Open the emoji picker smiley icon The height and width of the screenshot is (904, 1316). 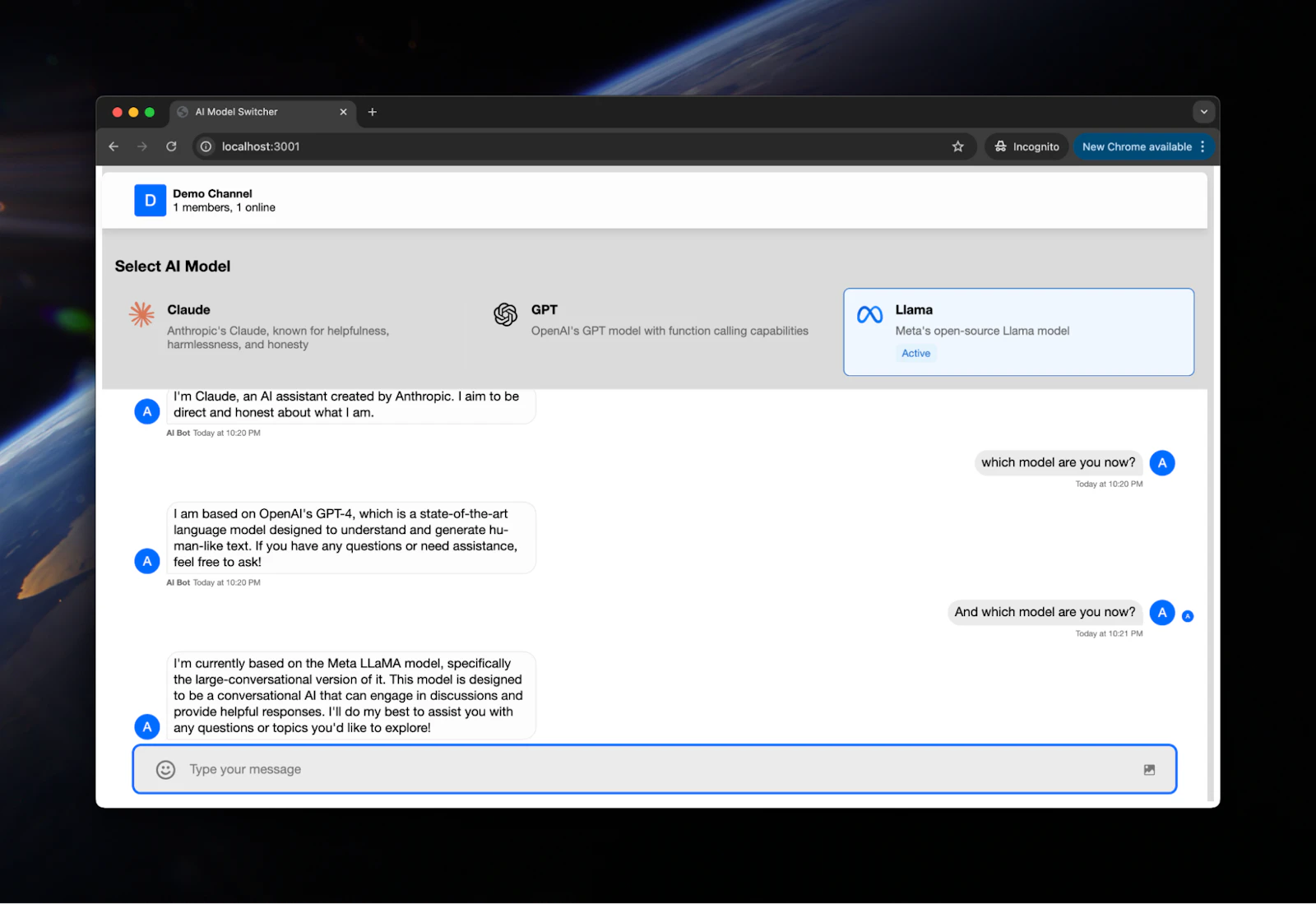coord(165,769)
